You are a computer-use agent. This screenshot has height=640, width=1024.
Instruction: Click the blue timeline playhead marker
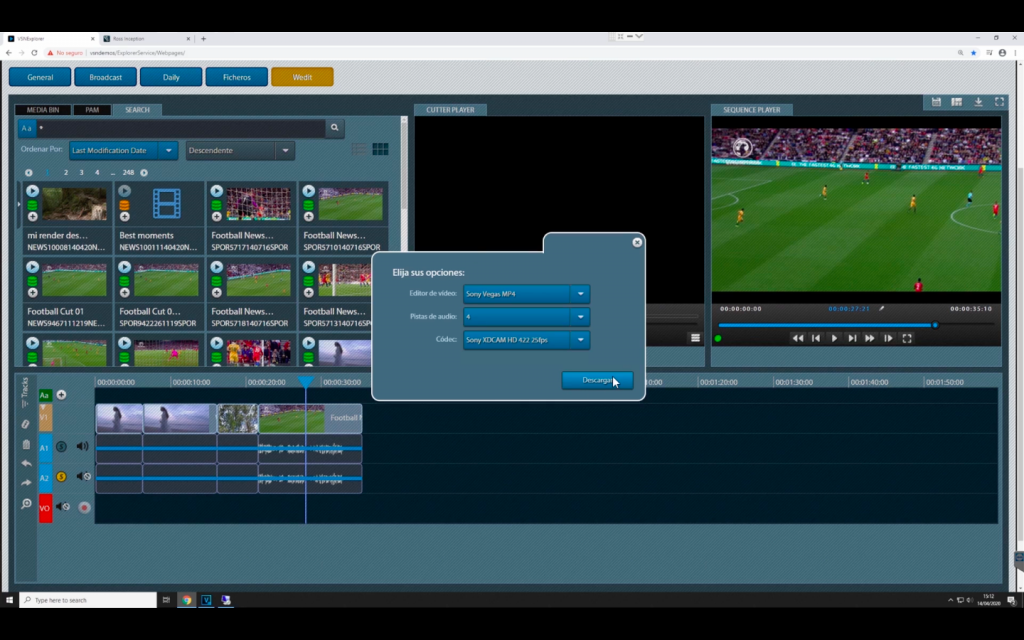click(x=306, y=381)
